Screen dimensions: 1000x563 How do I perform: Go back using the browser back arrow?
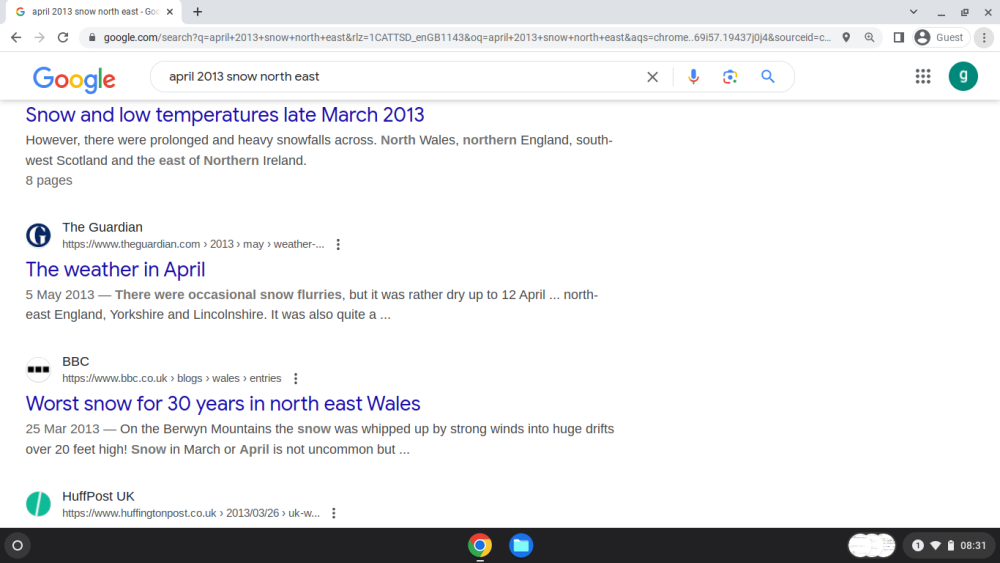click(x=16, y=38)
